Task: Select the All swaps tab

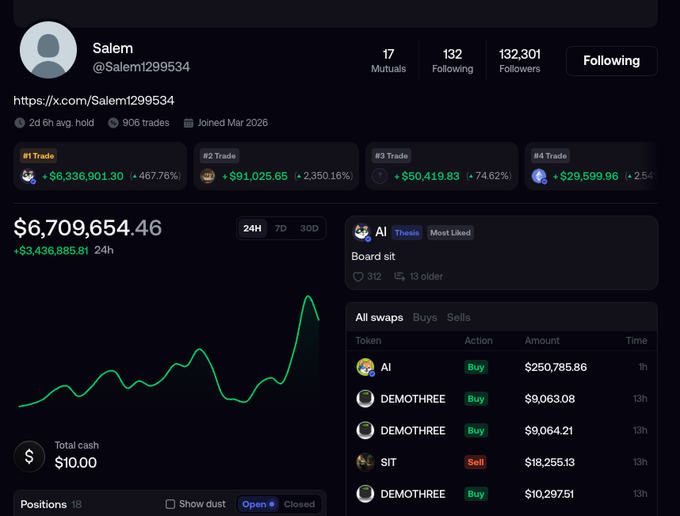Action: [x=379, y=317]
